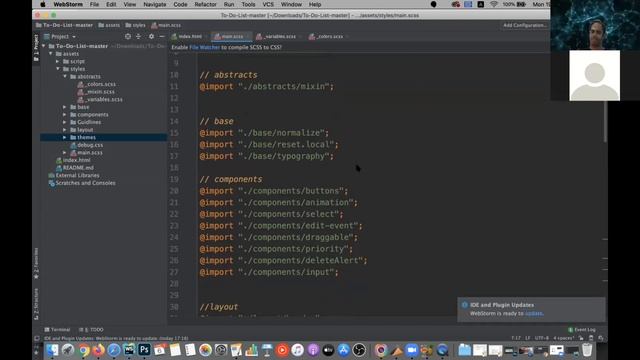Open Add Configuration button
This screenshot has width=640, height=360.
524,25
